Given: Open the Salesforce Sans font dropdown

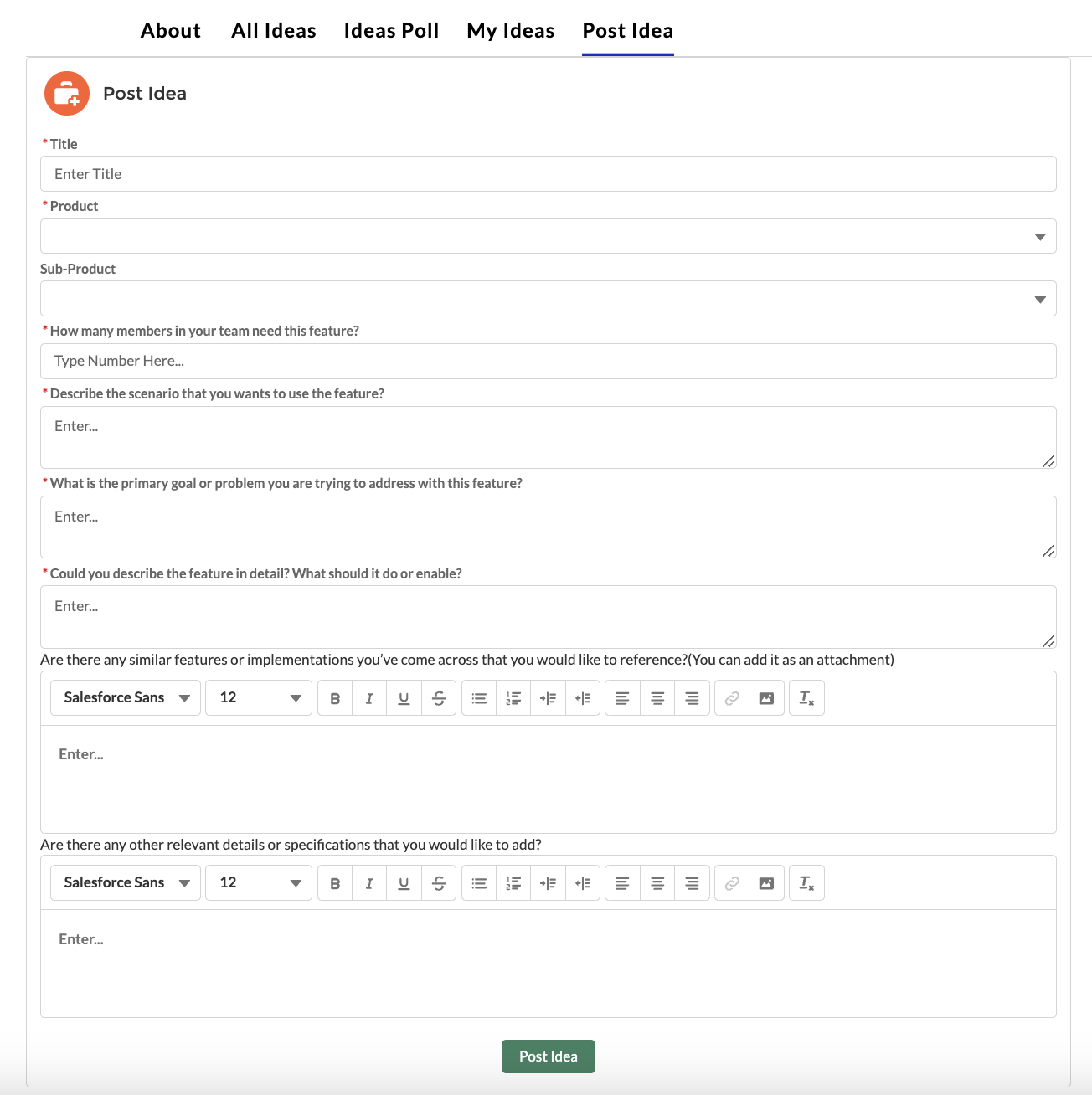Looking at the screenshot, I should [x=124, y=697].
